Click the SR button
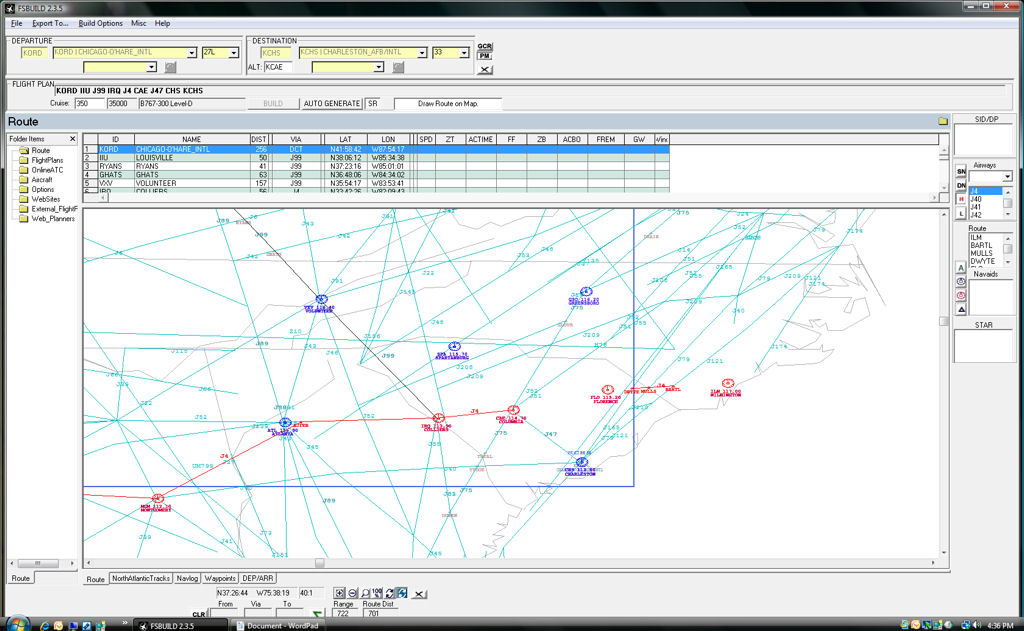1024x631 pixels. coord(372,103)
